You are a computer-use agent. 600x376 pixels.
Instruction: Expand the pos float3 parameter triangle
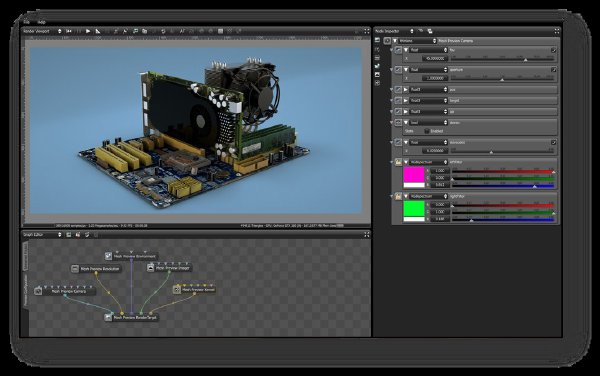[x=406, y=90]
